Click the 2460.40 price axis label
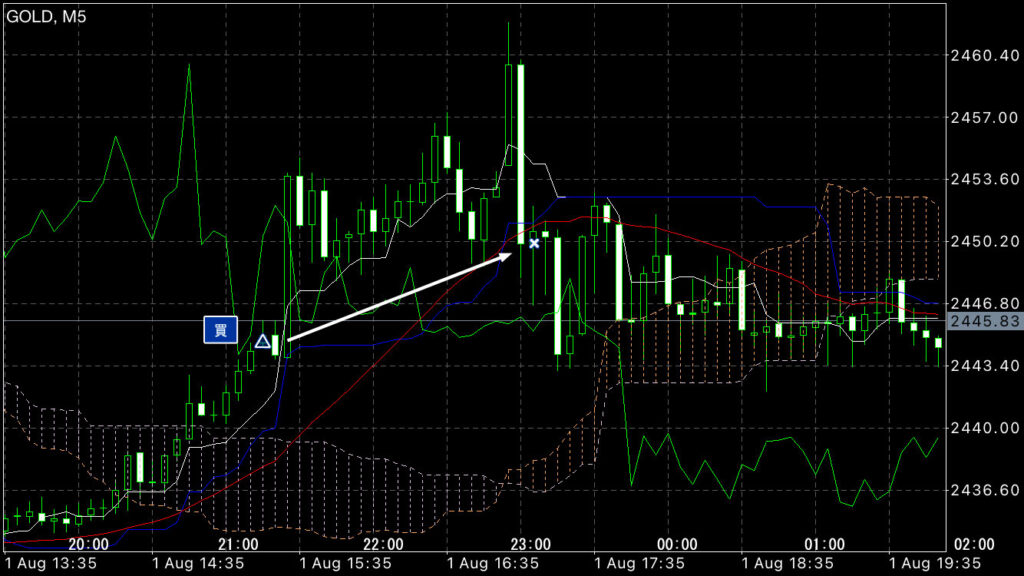Viewport: 1024px width, 576px height. pyautogui.click(x=984, y=56)
